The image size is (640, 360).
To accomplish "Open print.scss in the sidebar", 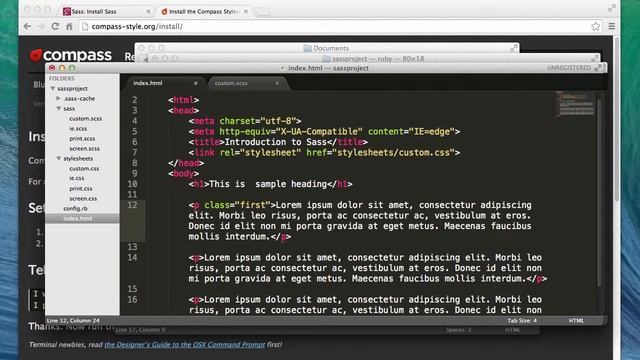I will pyautogui.click(x=82, y=138).
